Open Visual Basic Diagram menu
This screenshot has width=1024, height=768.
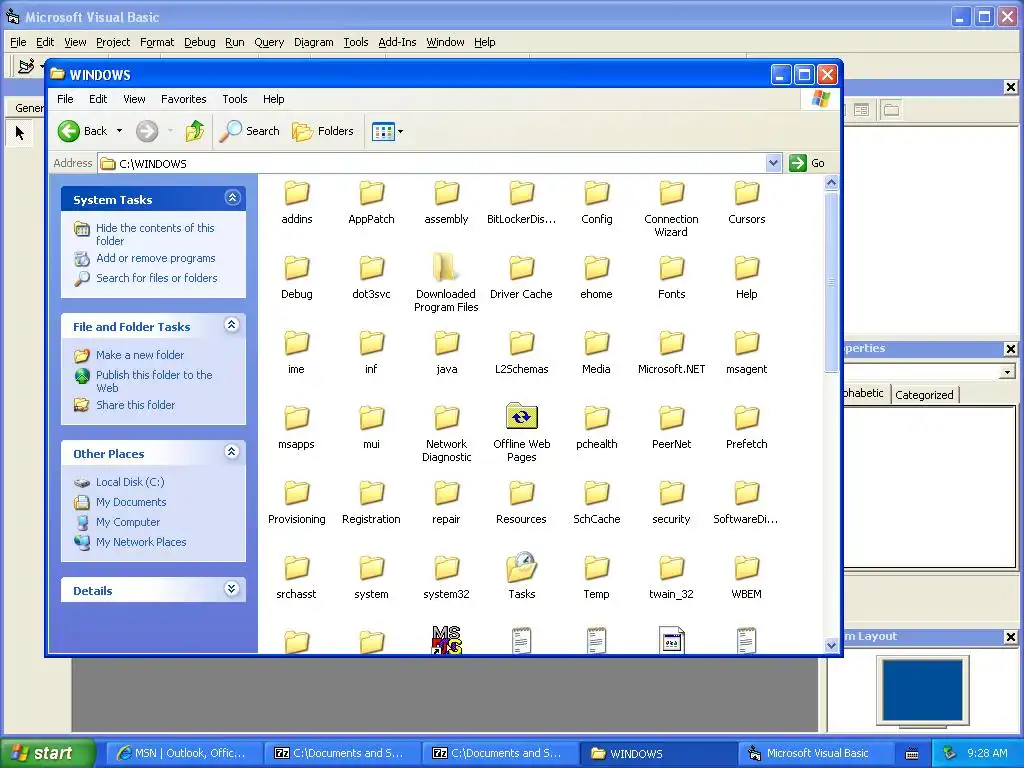[313, 42]
